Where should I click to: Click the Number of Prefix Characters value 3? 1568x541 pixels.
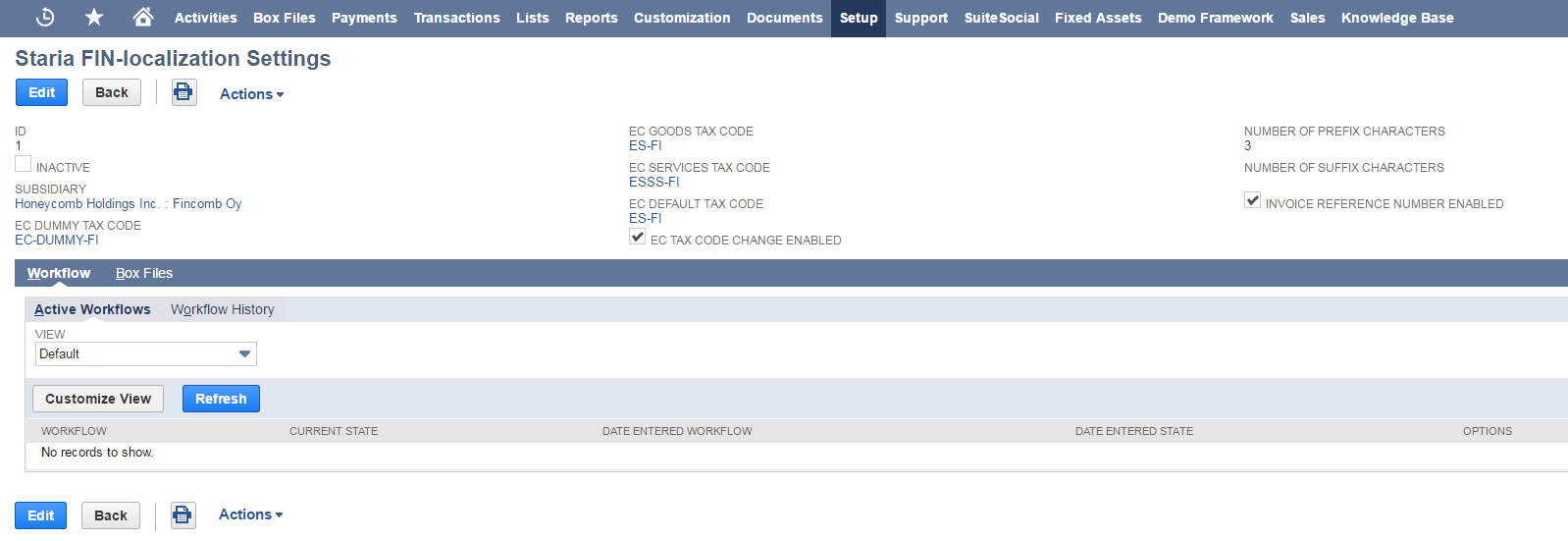click(1248, 146)
